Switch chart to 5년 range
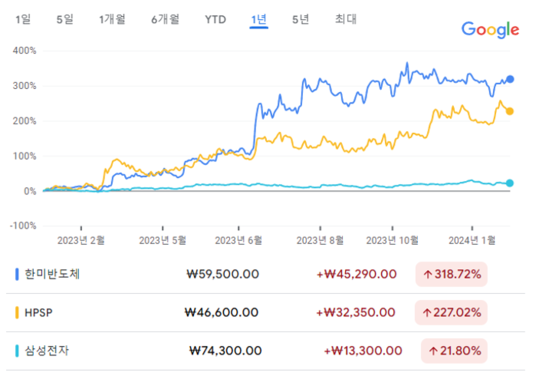 click(x=301, y=20)
